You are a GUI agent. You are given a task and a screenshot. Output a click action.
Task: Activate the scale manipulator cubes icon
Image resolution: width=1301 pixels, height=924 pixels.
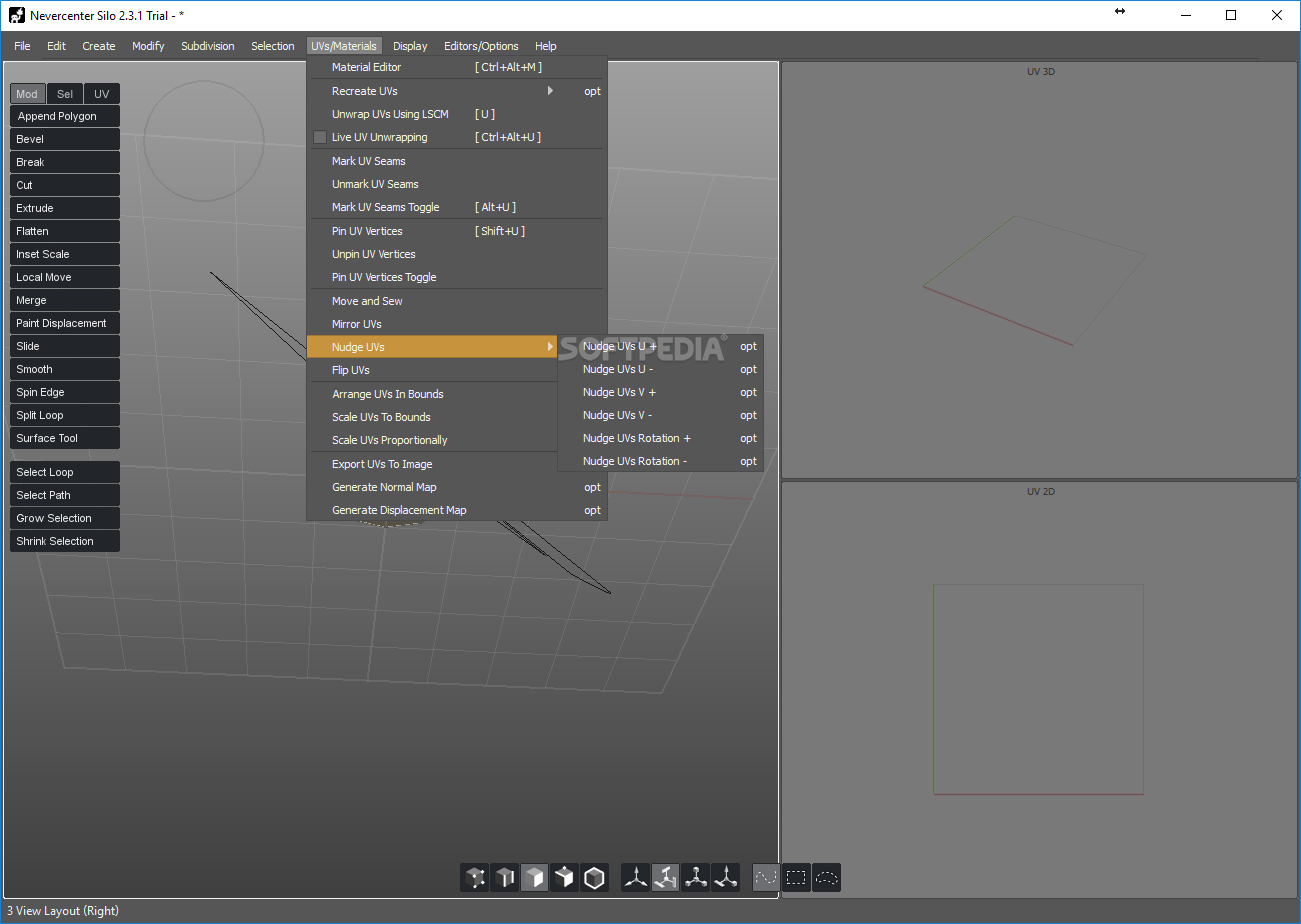[696, 878]
